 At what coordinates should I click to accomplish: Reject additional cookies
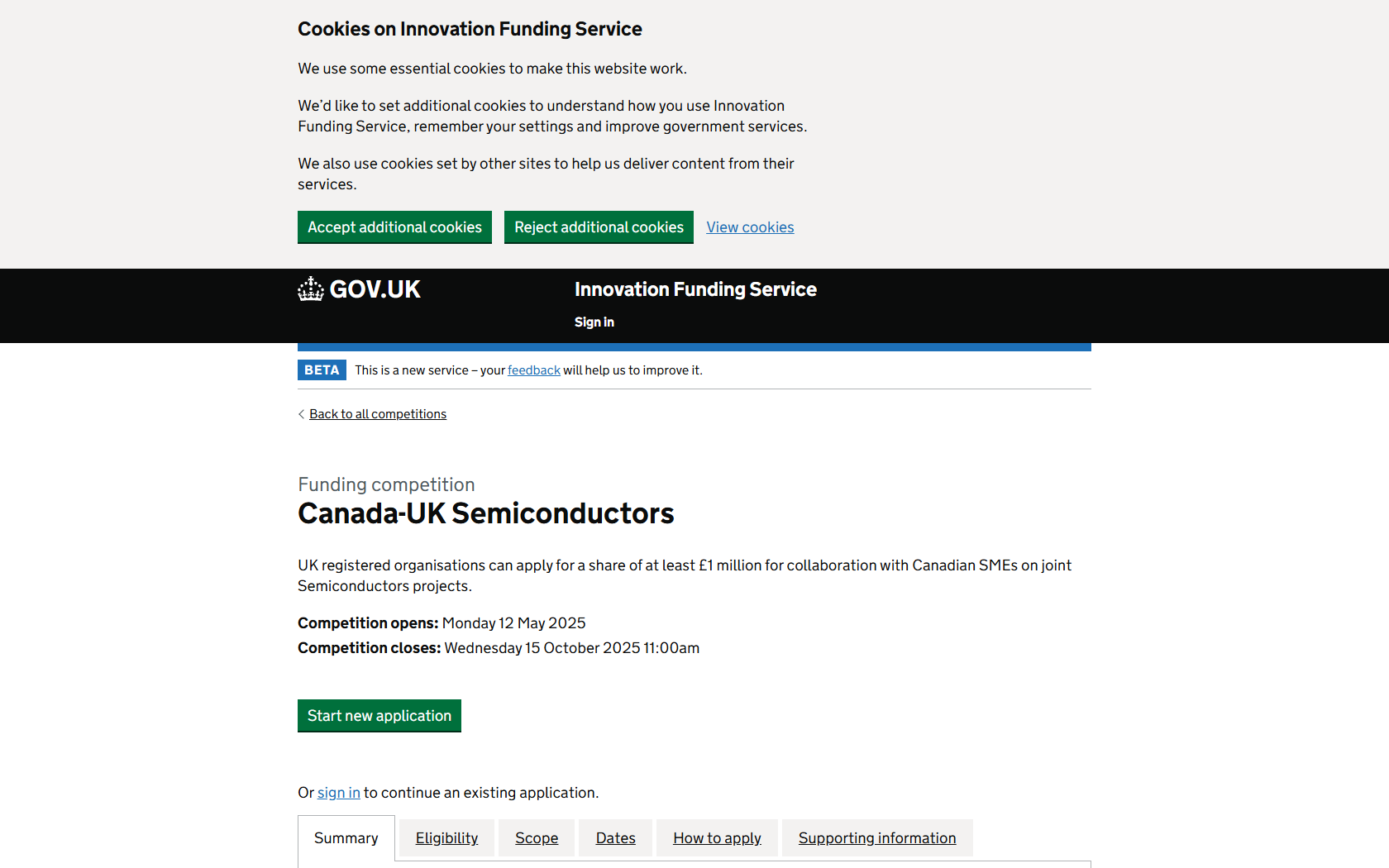coord(599,227)
